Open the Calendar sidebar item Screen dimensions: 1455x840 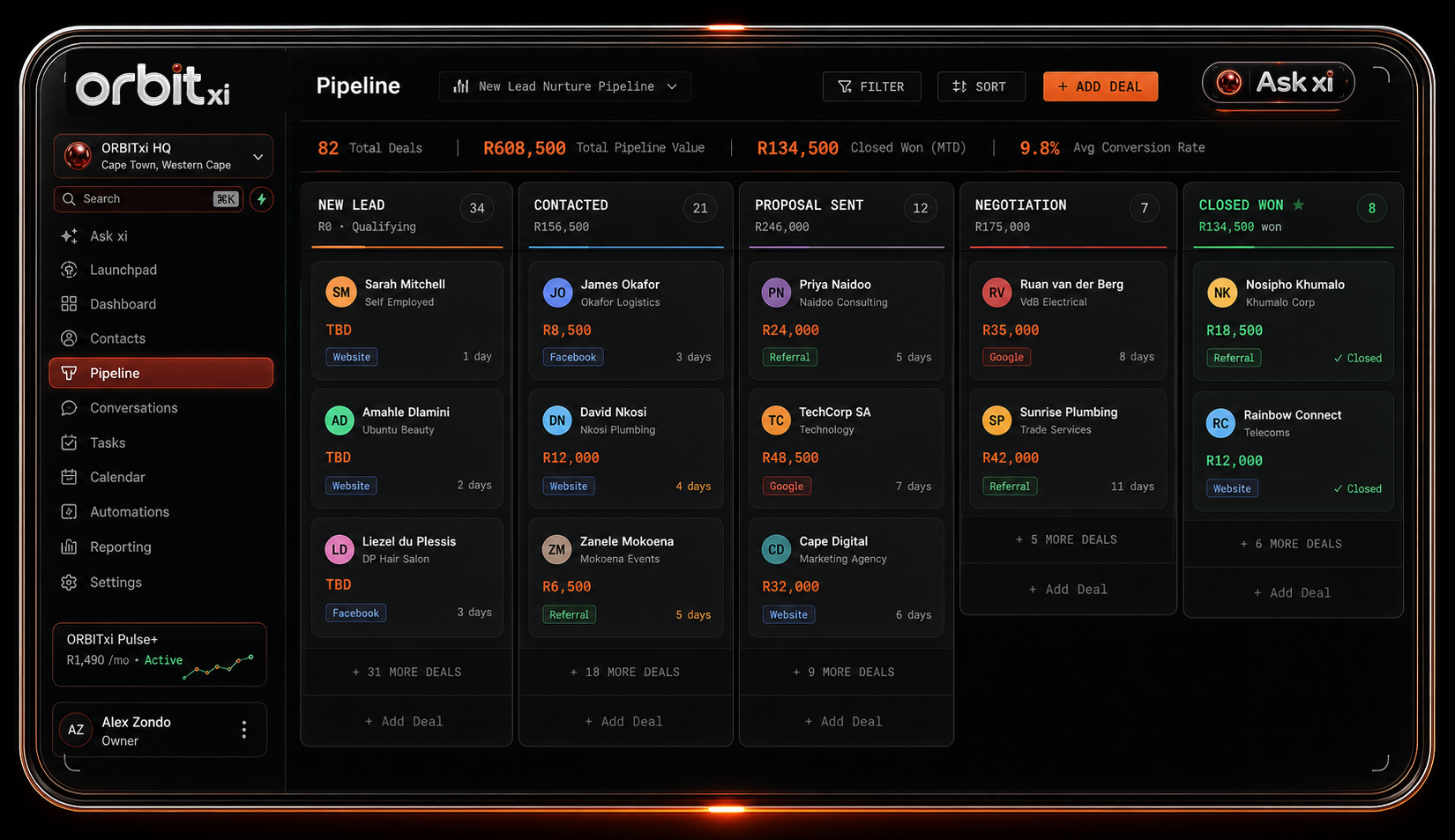pos(160,477)
